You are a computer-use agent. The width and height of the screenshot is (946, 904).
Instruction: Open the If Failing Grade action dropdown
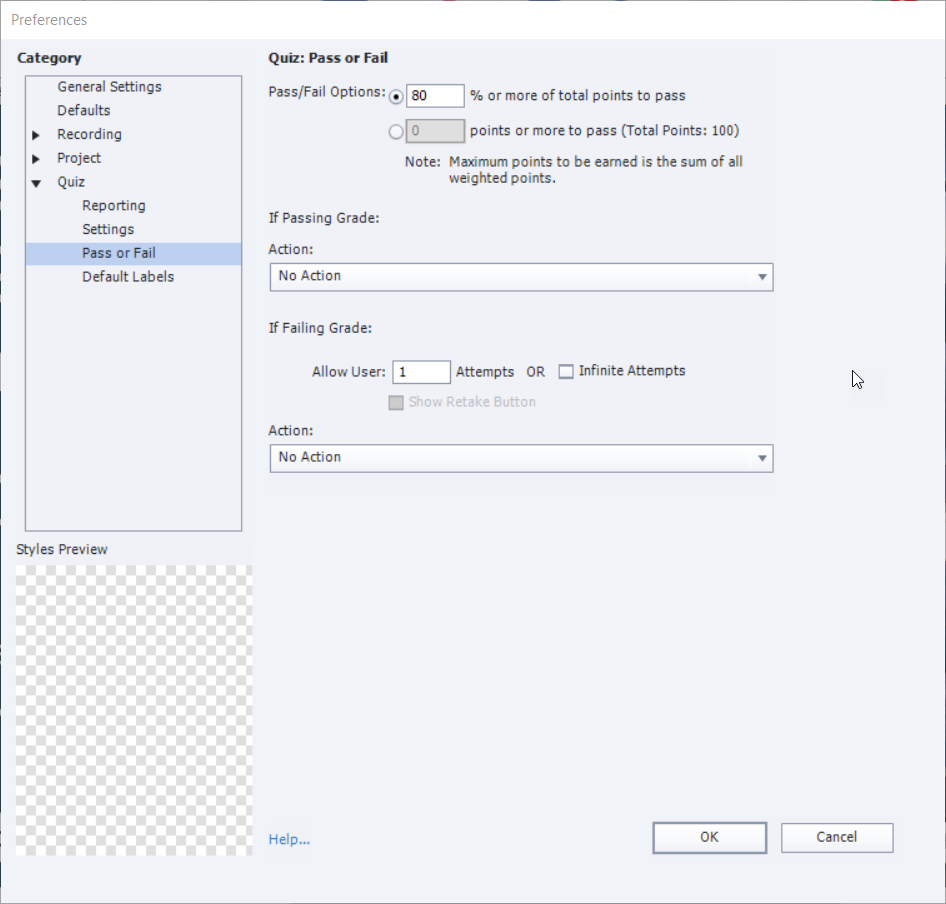521,459
